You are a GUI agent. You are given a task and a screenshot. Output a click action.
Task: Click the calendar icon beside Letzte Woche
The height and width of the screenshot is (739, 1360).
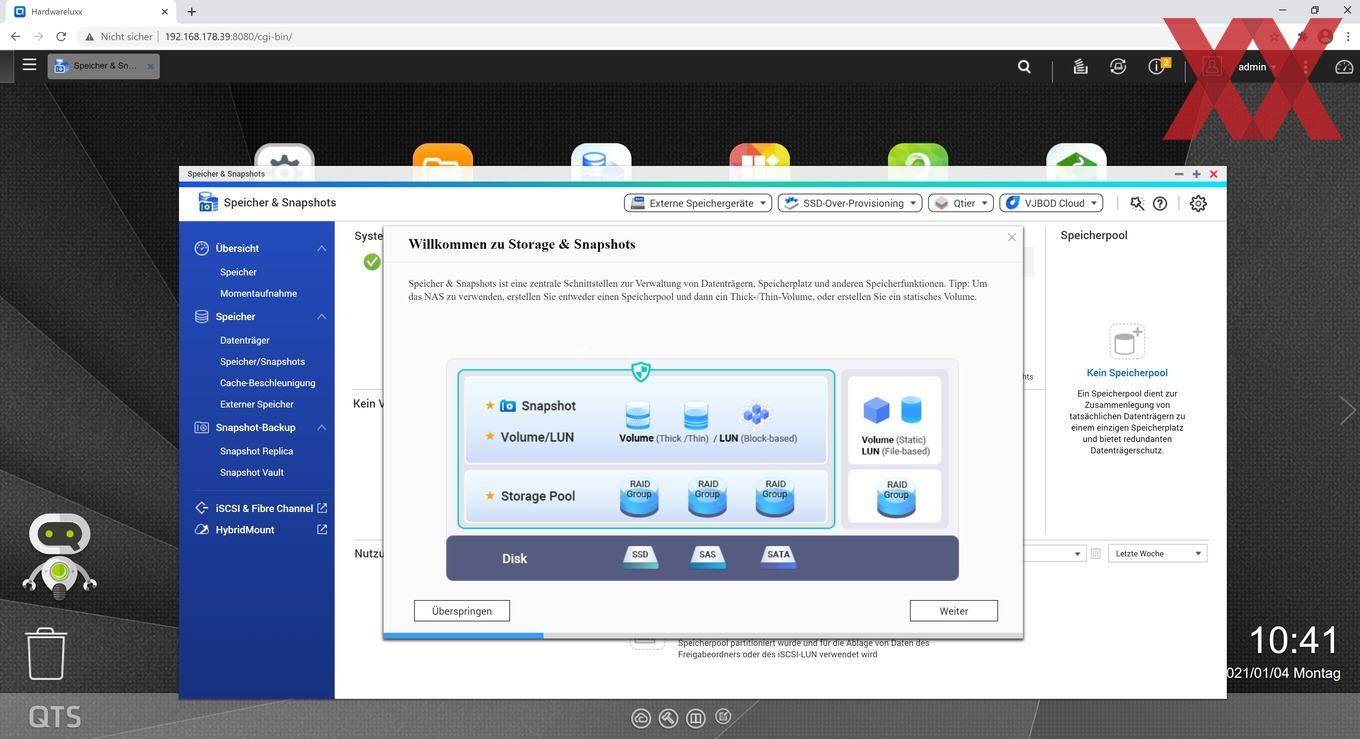(1096, 553)
